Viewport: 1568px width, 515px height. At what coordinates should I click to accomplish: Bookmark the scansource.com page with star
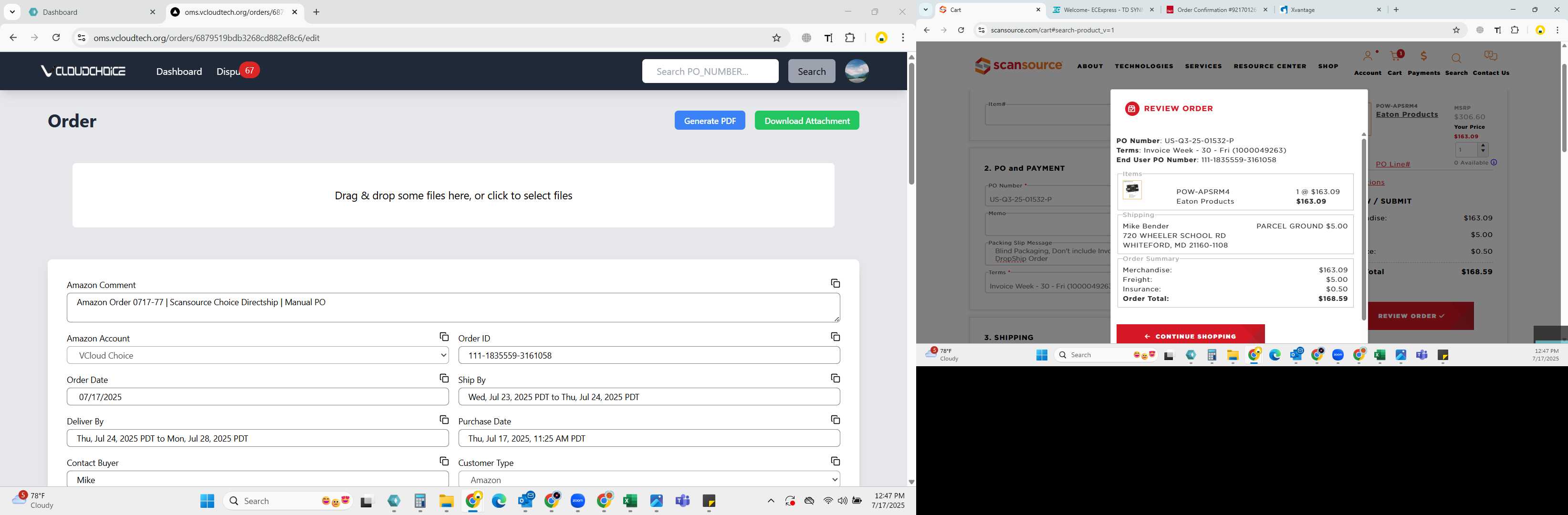(x=1456, y=30)
